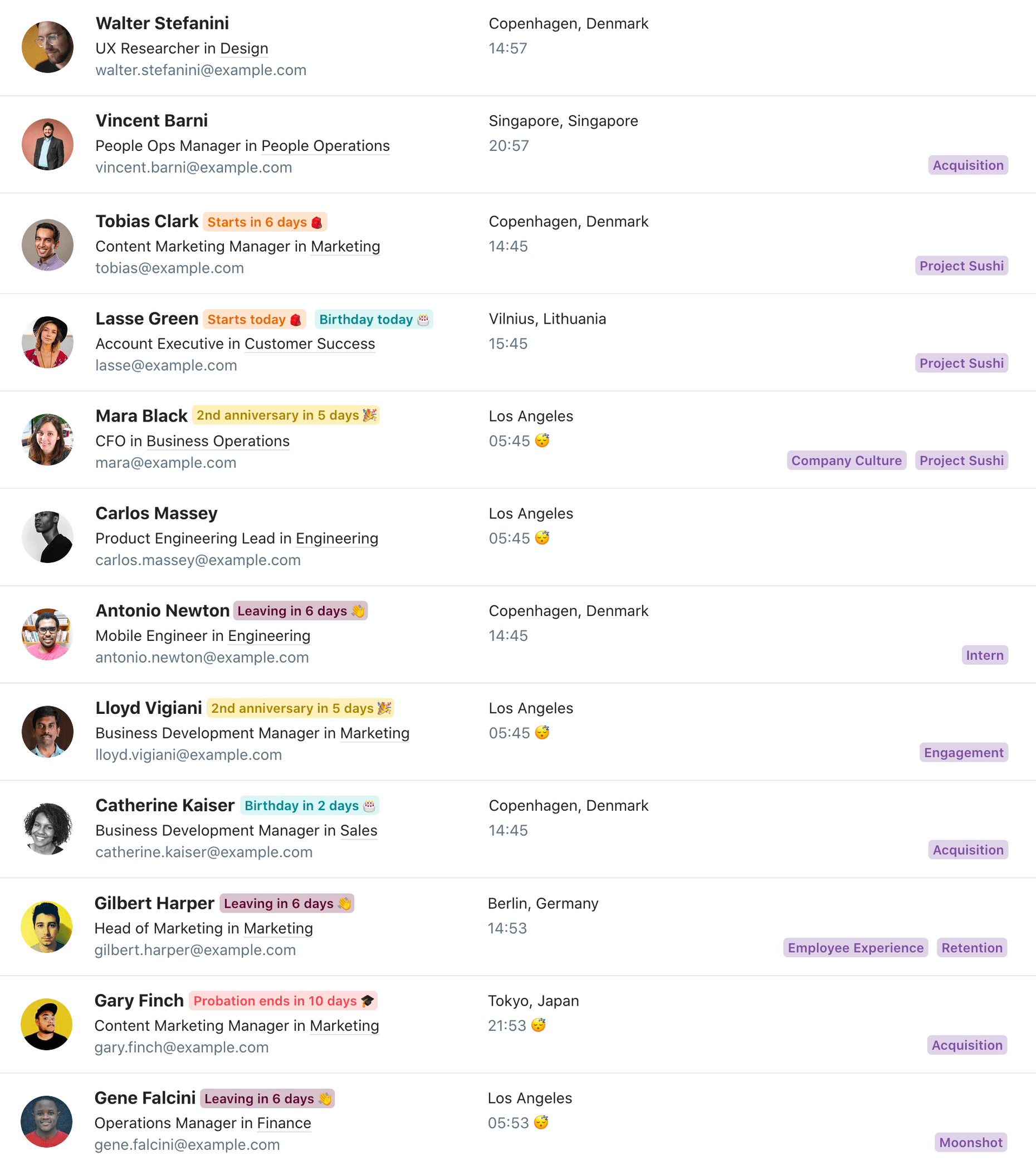Click the Intern tag on Antonio Newton
Screen dimensions: 1036x1166
984,655
